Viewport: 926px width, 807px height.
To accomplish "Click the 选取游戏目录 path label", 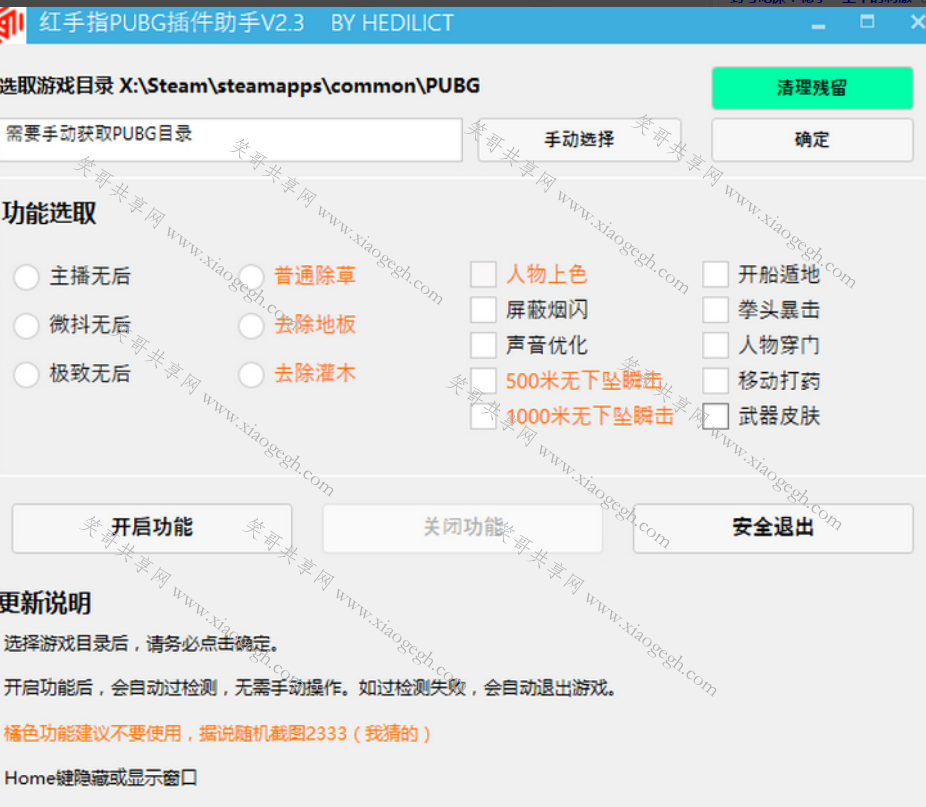I will (x=239, y=86).
